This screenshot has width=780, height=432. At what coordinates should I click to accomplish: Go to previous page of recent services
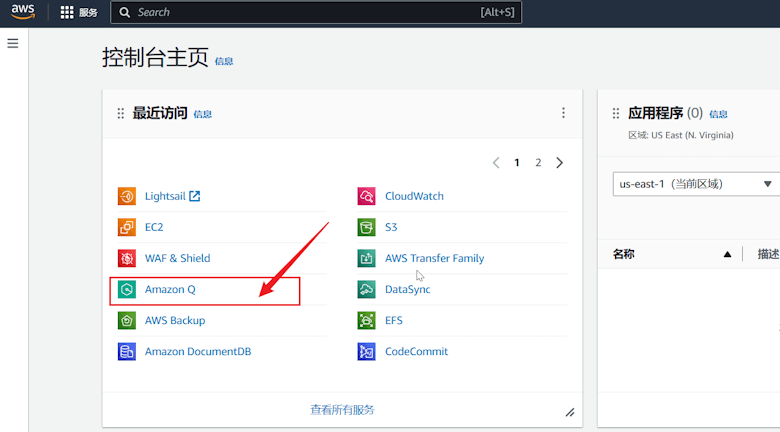pos(496,163)
